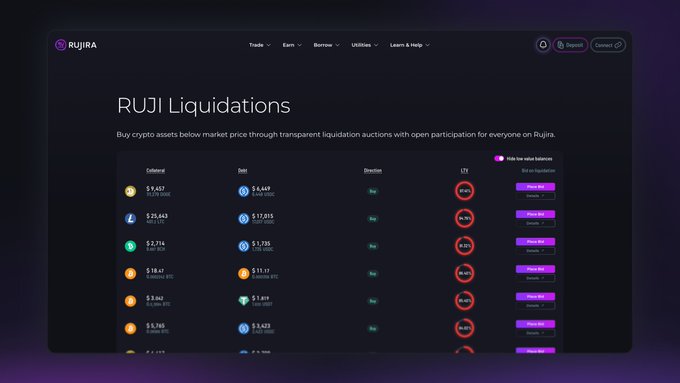Place Bid on the $9,457 DOGE liquidation
This screenshot has height=383, width=680.
tap(535, 187)
